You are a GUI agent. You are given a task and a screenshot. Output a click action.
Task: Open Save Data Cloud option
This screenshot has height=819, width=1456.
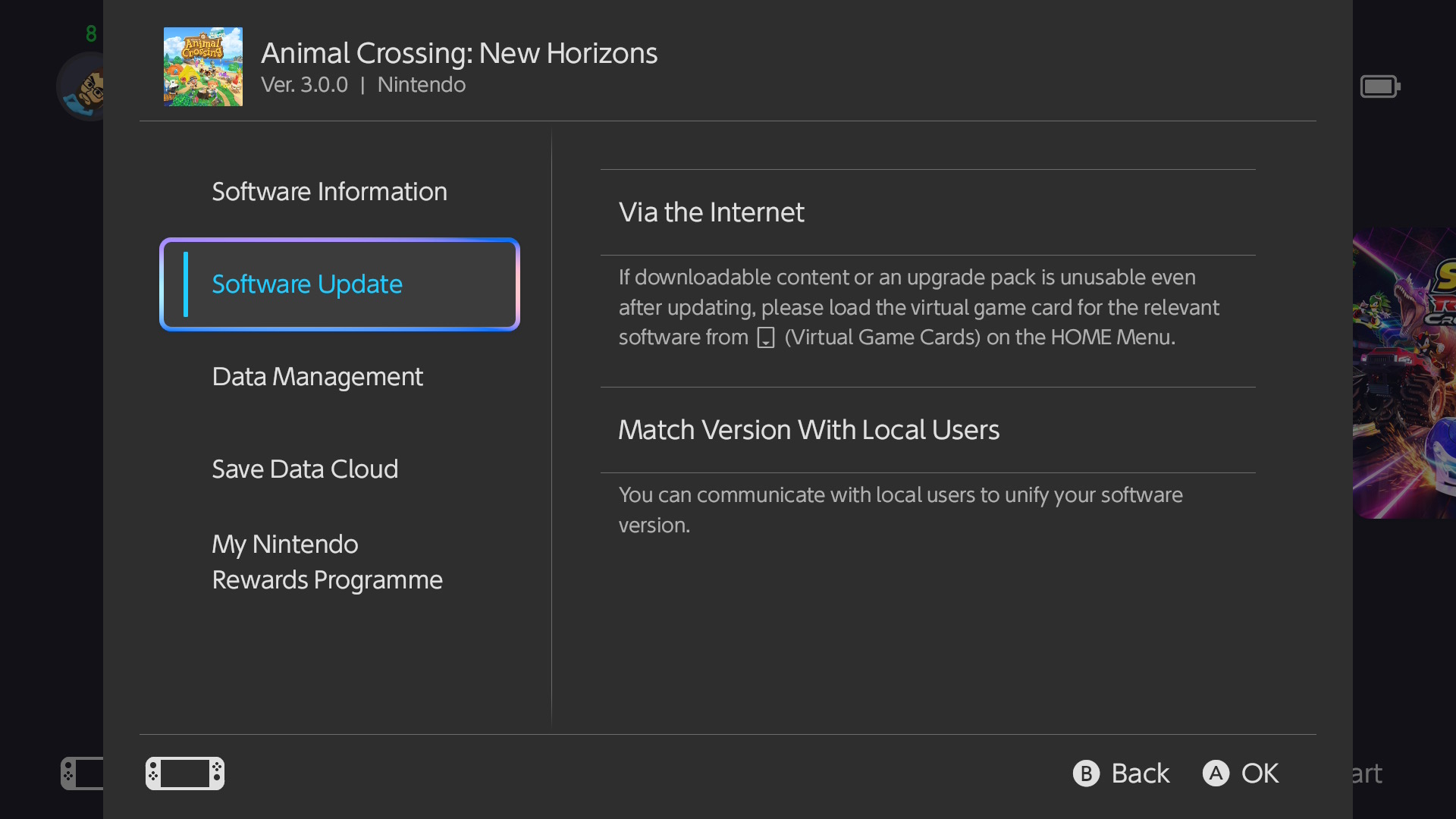(305, 469)
